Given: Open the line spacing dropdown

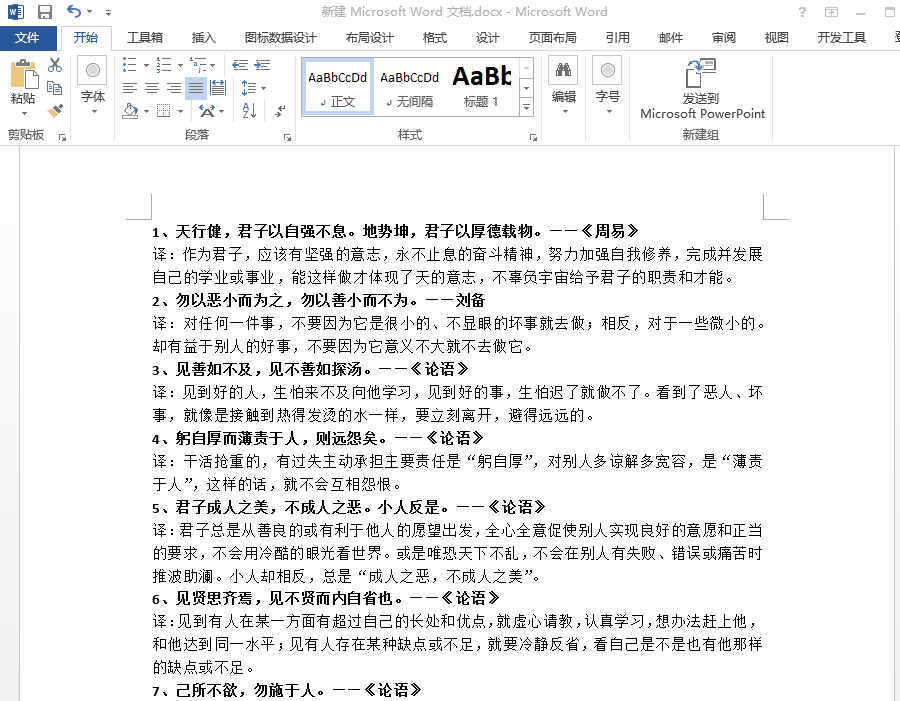Looking at the screenshot, I should (249, 88).
